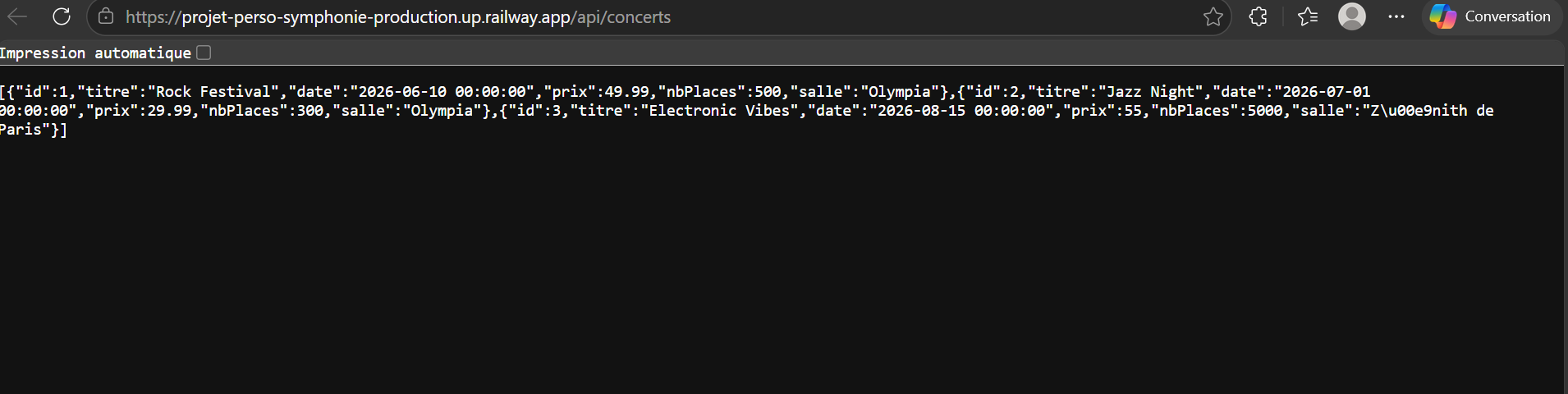1568x394 pixels.
Task: Click the 29.99 price value
Action: 169,111
